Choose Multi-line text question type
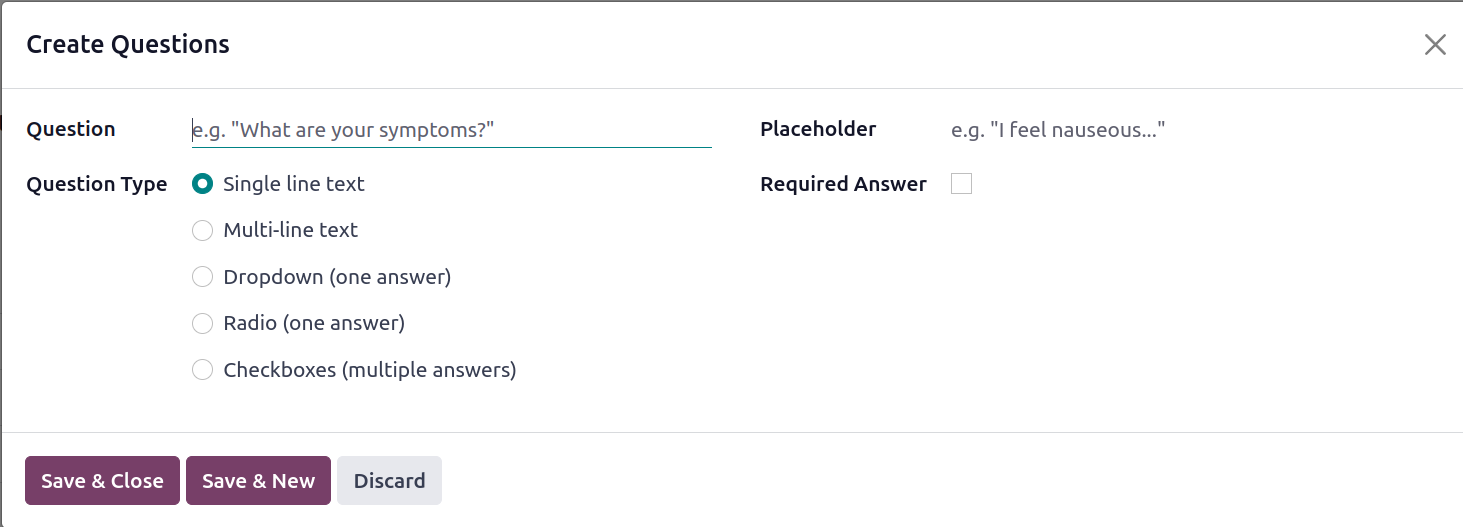1463x527 pixels. click(202, 230)
